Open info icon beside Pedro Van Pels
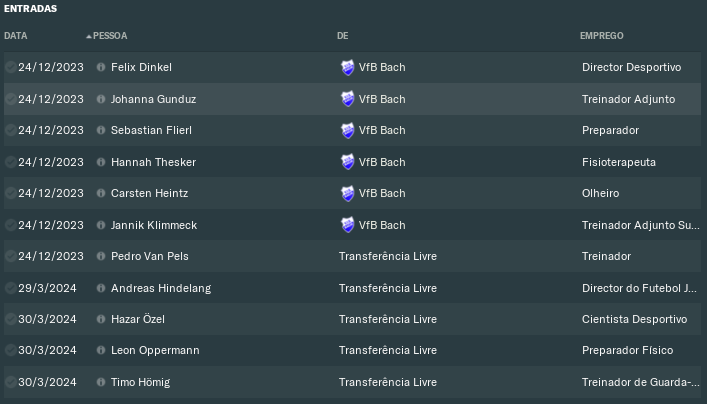 (101, 256)
